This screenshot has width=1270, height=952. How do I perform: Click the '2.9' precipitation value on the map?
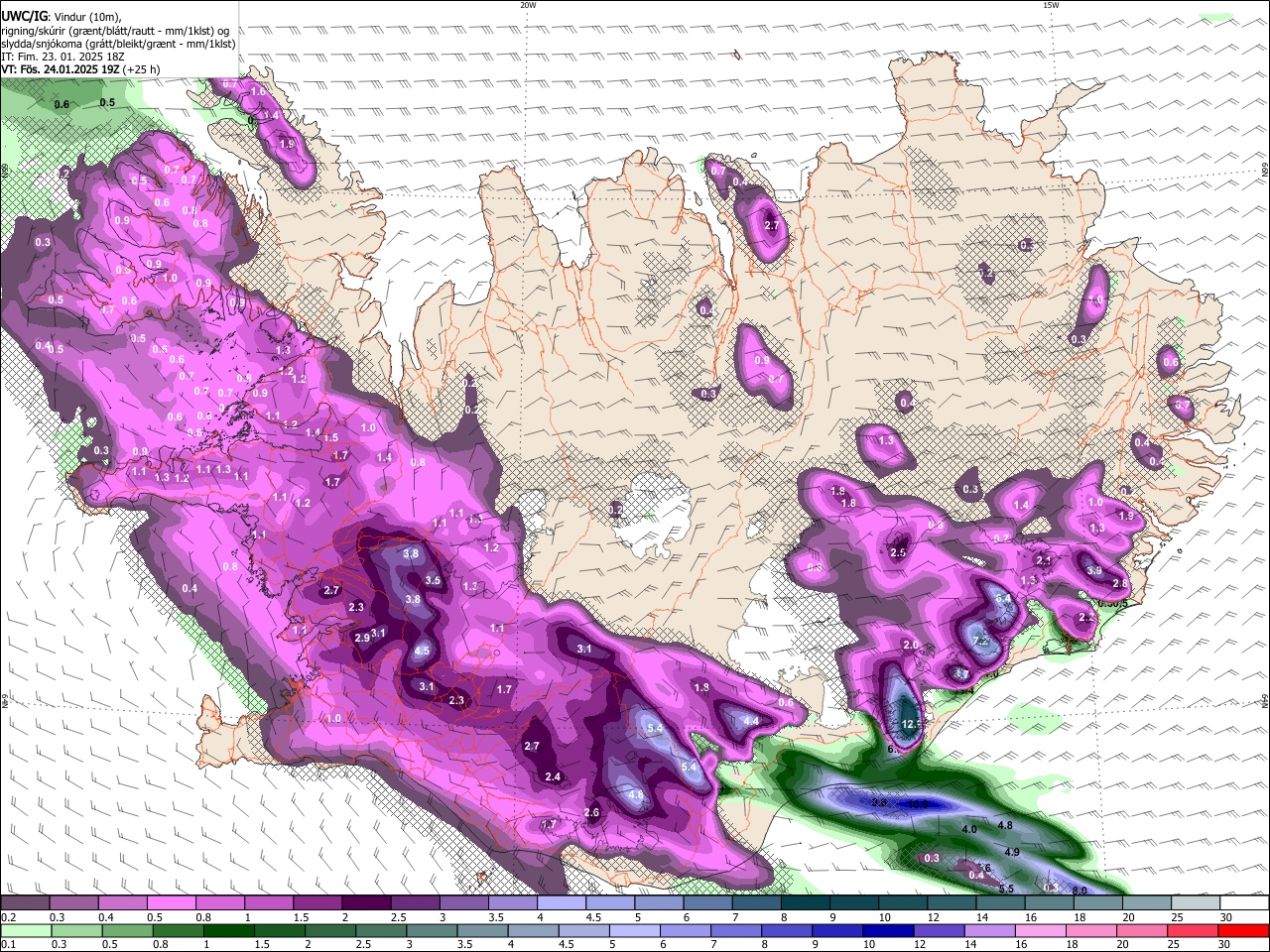(x=362, y=638)
